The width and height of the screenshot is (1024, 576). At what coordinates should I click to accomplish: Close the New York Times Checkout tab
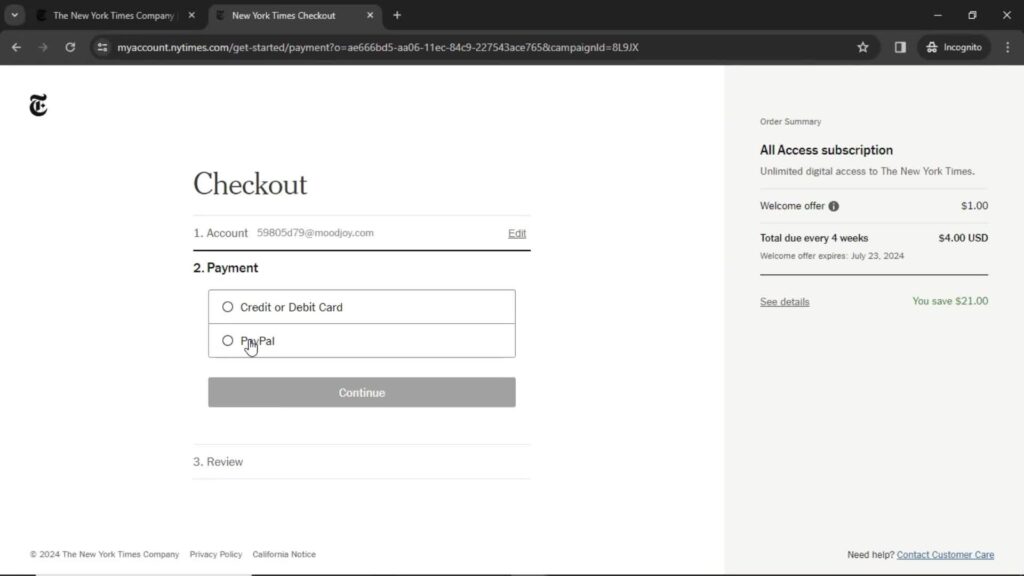coord(370,15)
